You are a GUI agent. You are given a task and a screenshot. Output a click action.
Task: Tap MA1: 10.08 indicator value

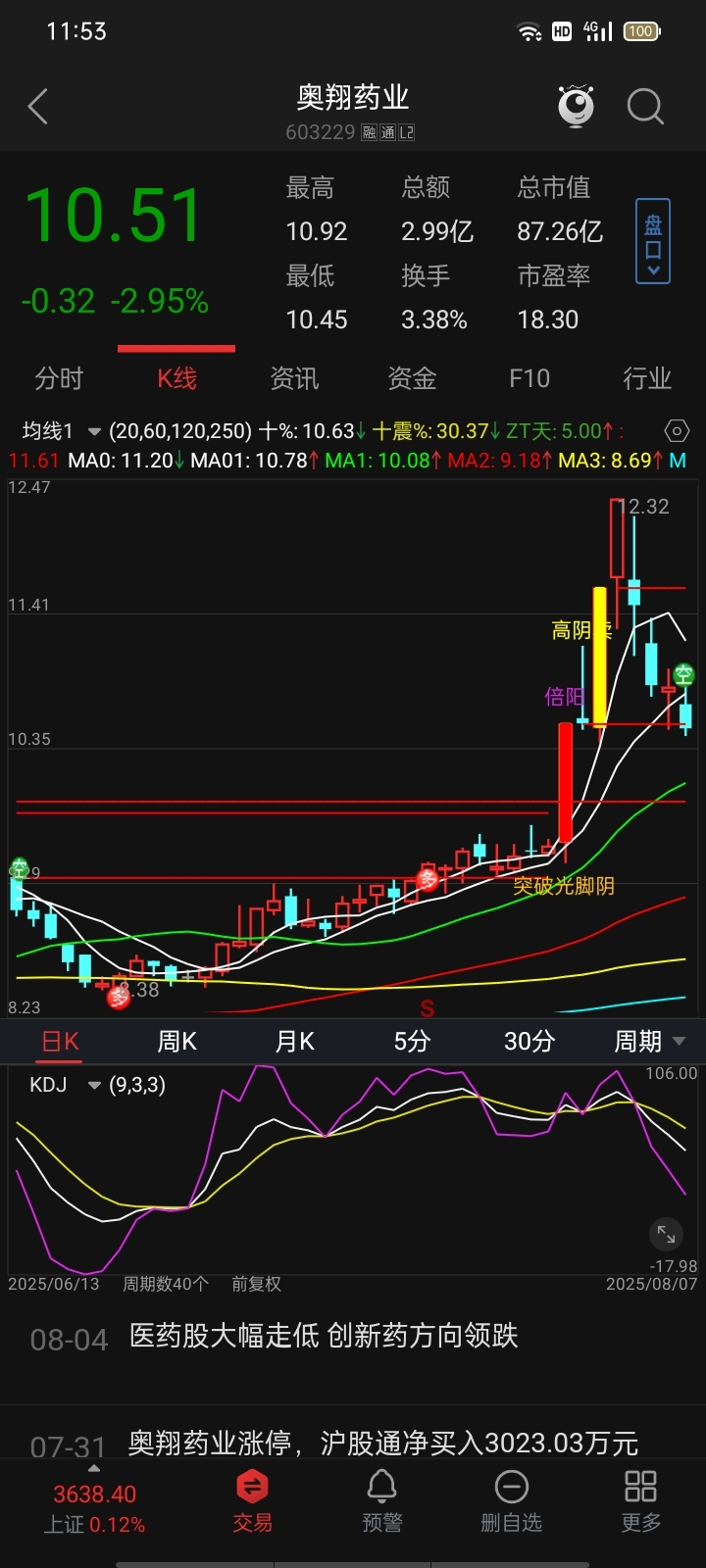pyautogui.click(x=383, y=460)
